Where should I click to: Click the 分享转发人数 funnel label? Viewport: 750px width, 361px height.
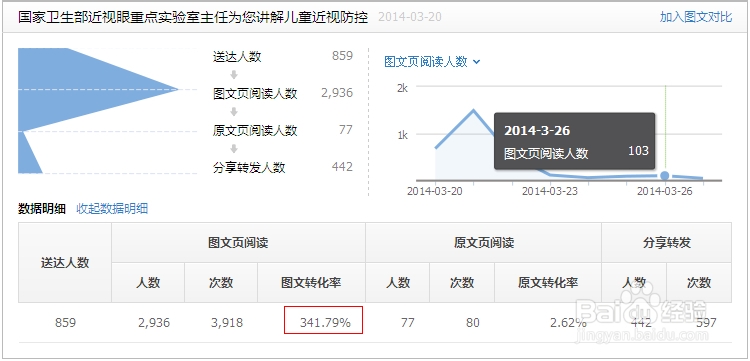pyautogui.click(x=249, y=167)
